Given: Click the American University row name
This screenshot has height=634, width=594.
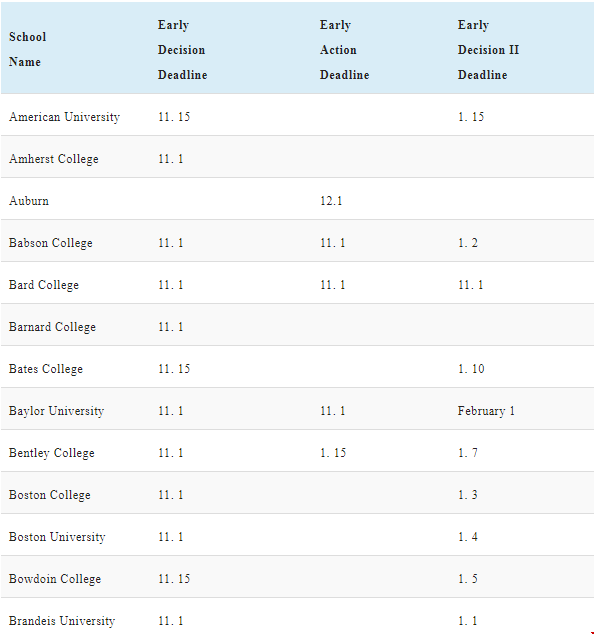Looking at the screenshot, I should click(x=64, y=117).
